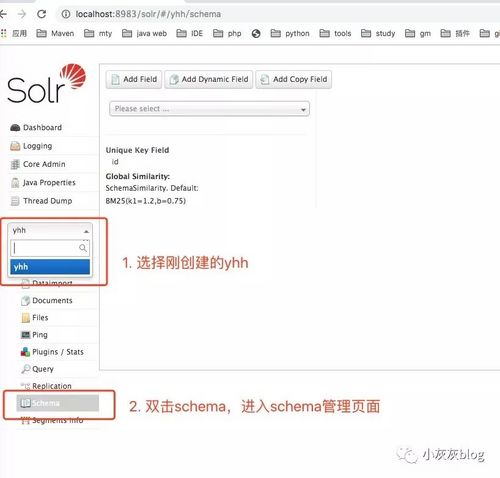This screenshot has height=478, width=500.
Task: Click the Add Copy Field button
Action: pyautogui.click(x=294, y=79)
